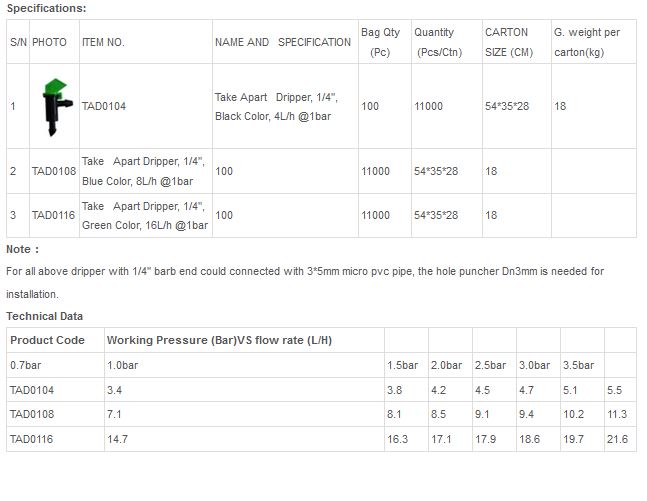Screen dimensions: 647x501
Task: Select the TAD0108 cell in specifications table
Action: point(54,172)
